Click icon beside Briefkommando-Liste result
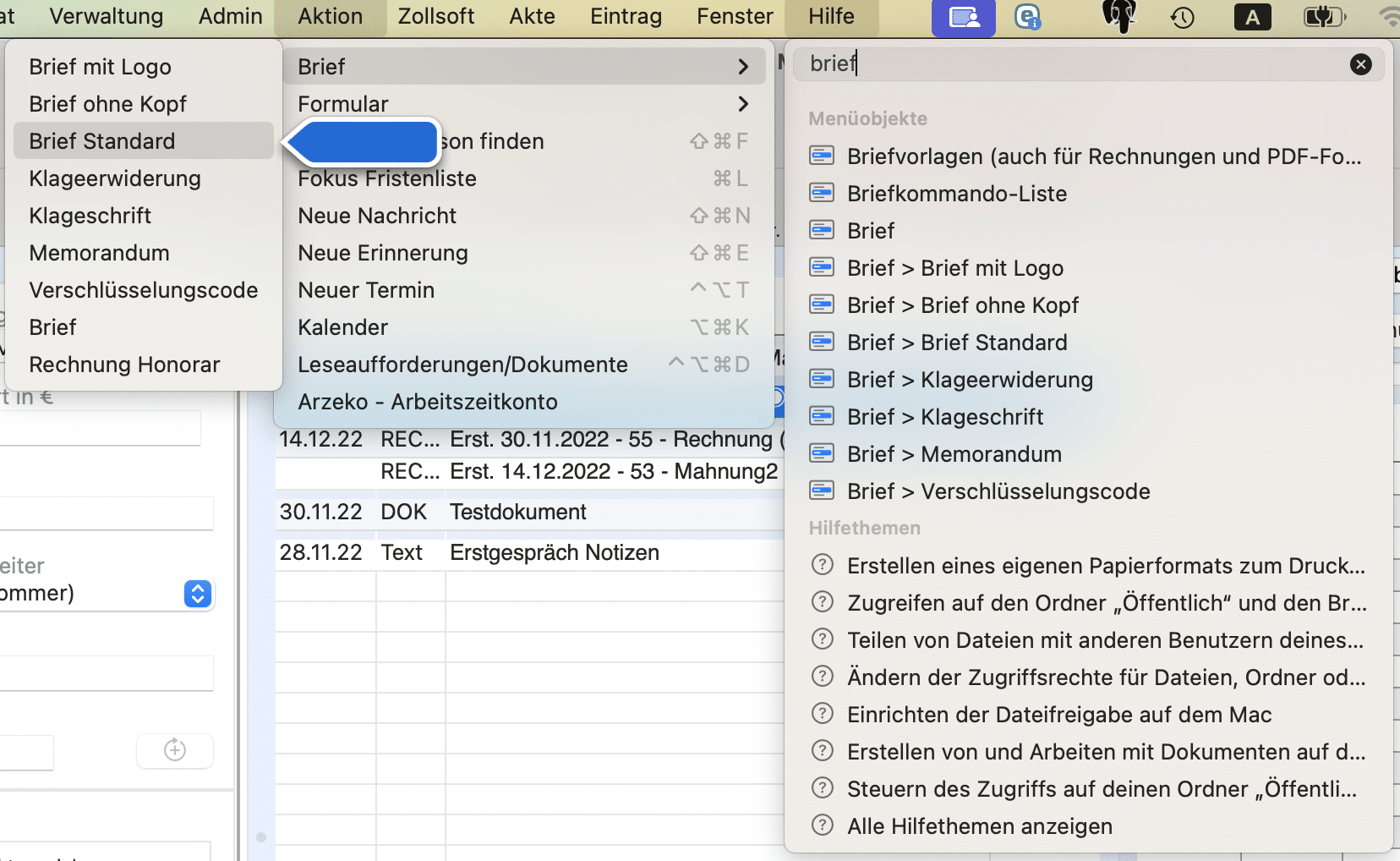The width and height of the screenshot is (1400, 861). coord(822,193)
